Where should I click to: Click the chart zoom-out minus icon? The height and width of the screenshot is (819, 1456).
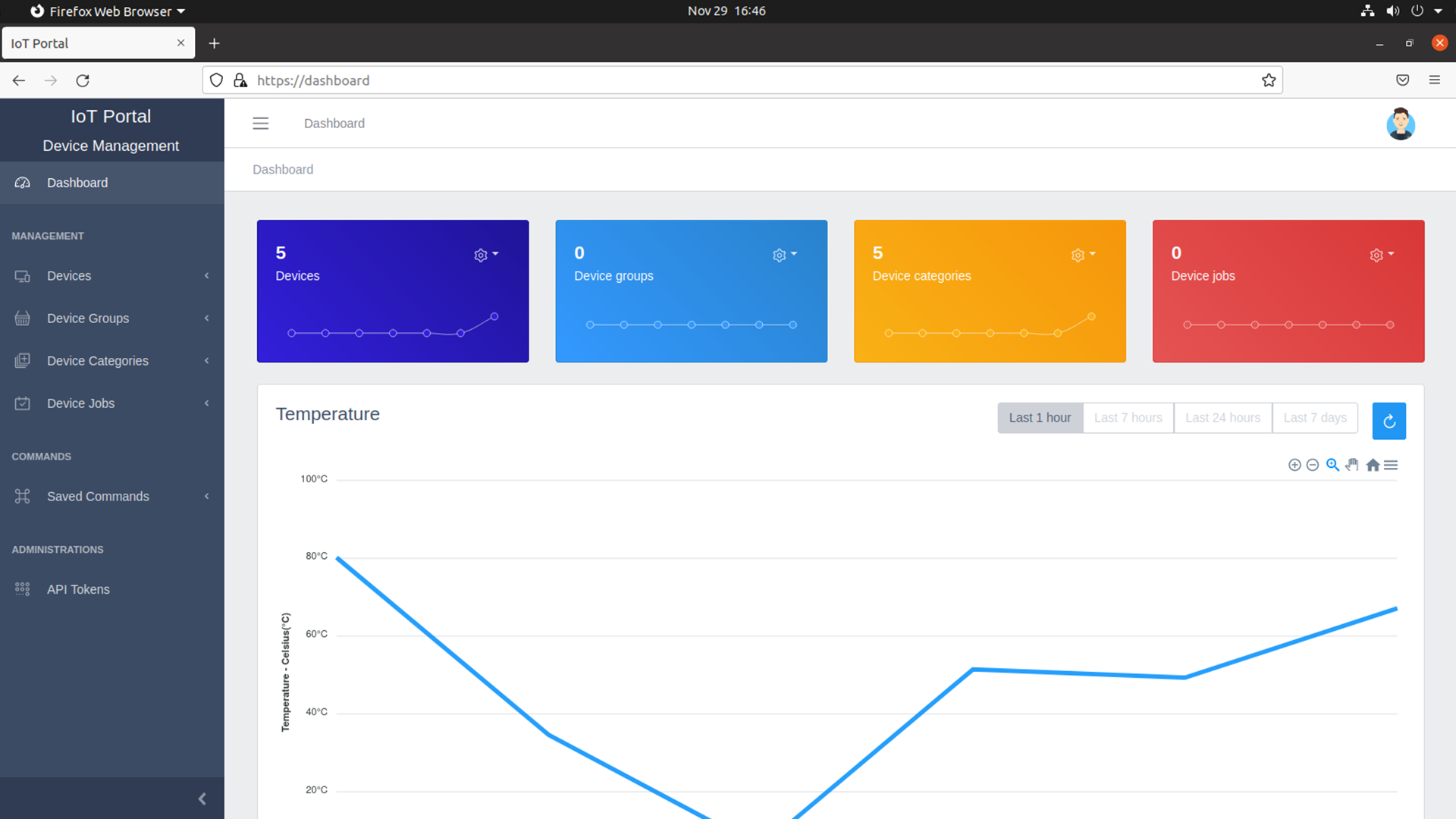(x=1313, y=465)
